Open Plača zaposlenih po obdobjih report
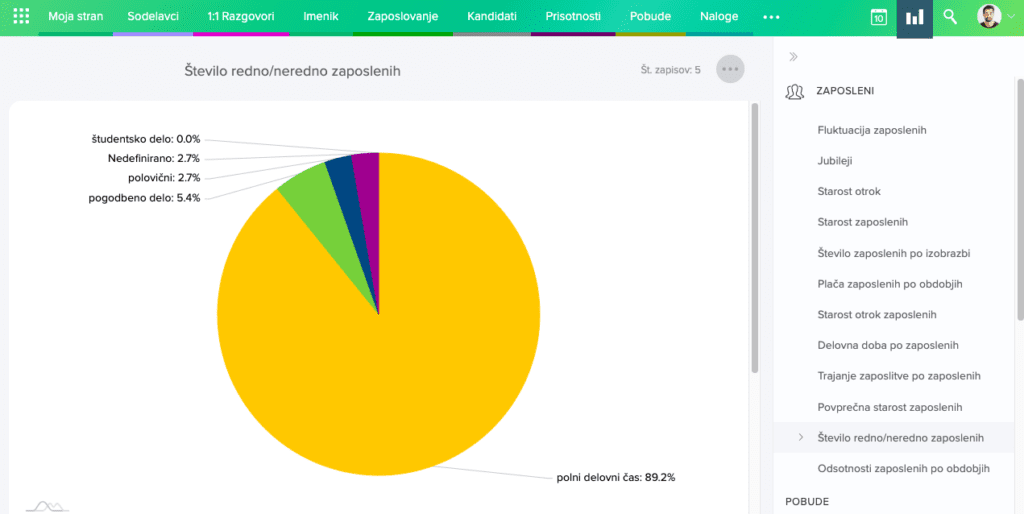 [x=889, y=284]
